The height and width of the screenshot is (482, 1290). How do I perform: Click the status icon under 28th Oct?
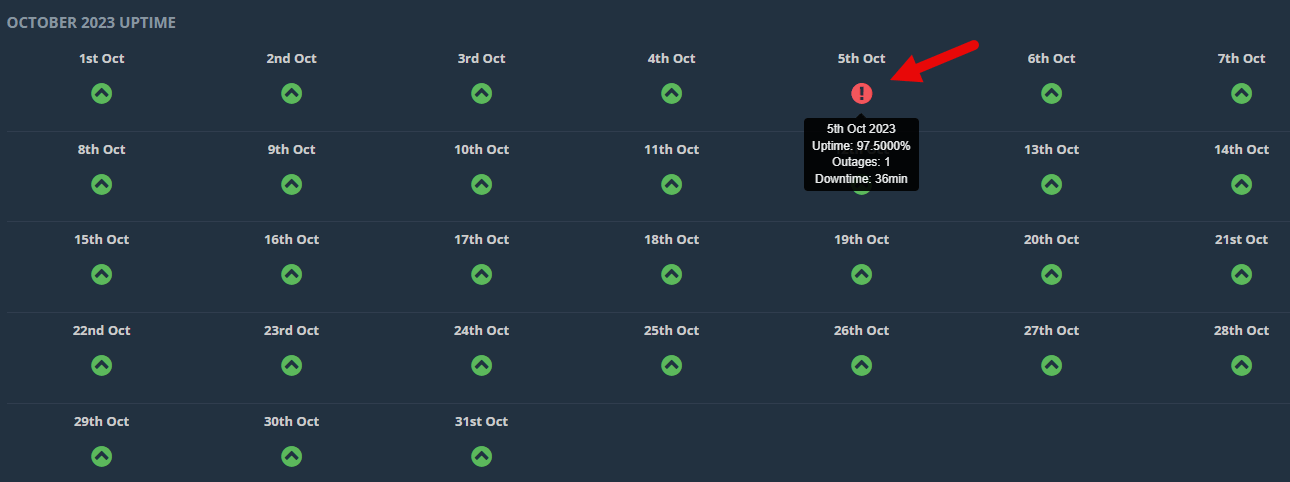coord(1241,365)
